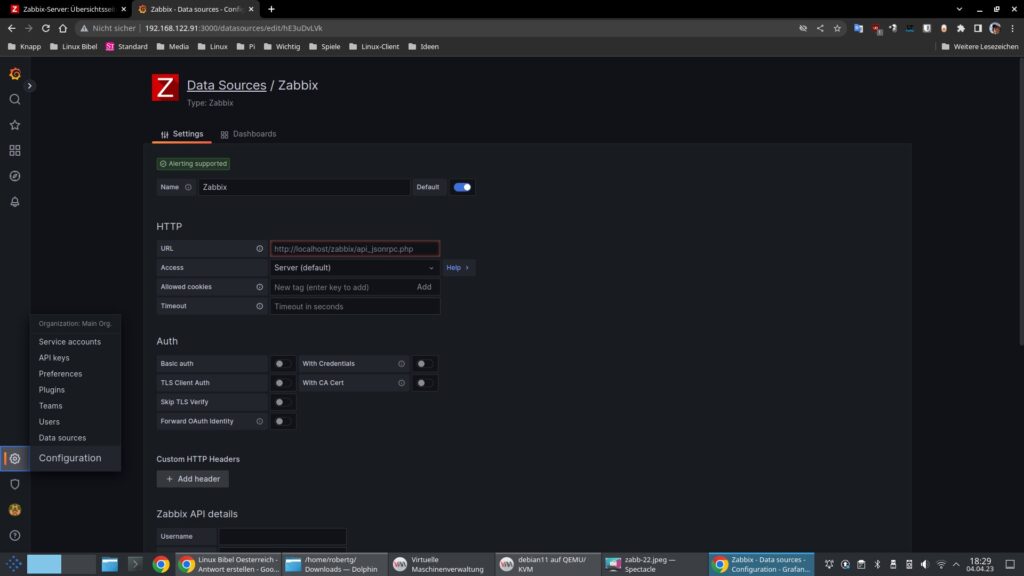Open the Wichtig bookmarks folder
The width and height of the screenshot is (1024, 576).
pyautogui.click(x=282, y=46)
